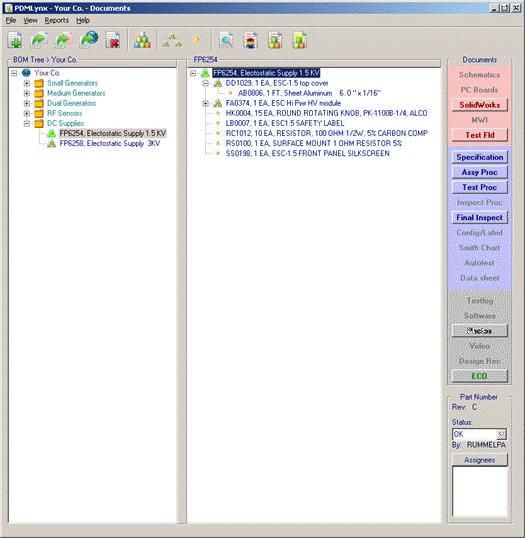Open the Reports menu

(57, 21)
